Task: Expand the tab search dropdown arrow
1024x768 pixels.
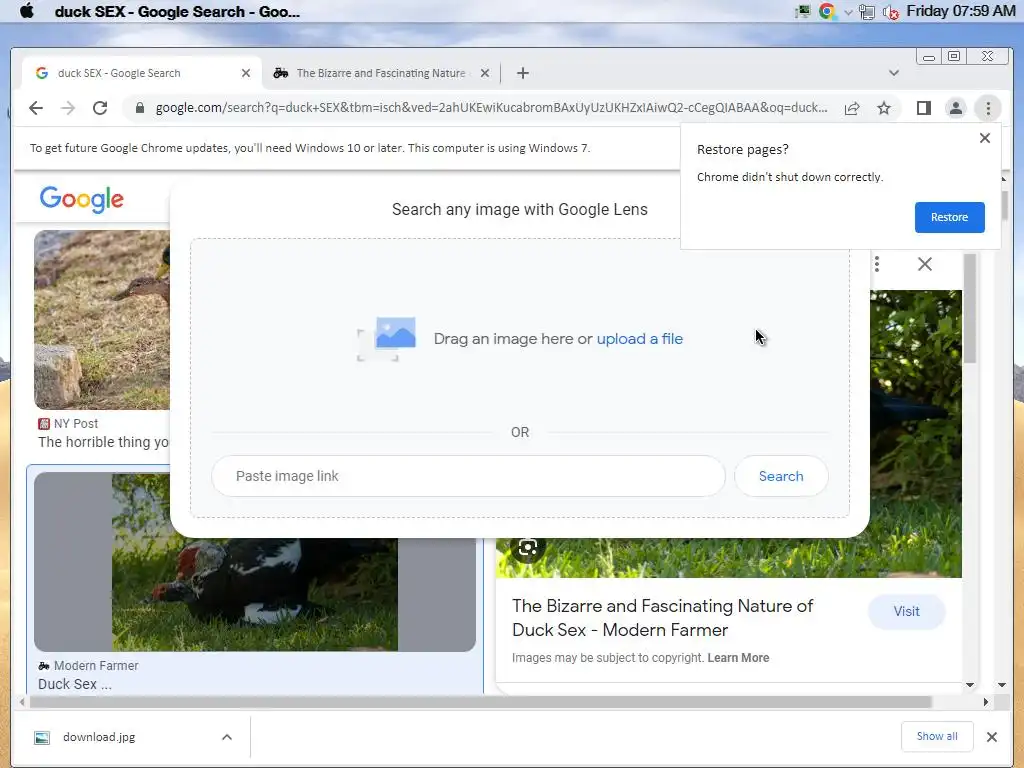Action: [x=894, y=73]
